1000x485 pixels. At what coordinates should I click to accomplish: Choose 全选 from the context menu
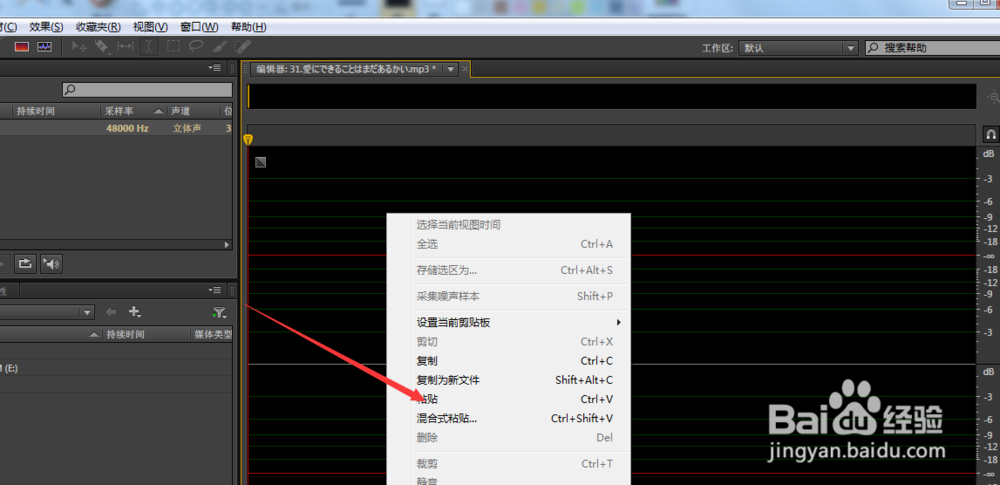pos(509,244)
